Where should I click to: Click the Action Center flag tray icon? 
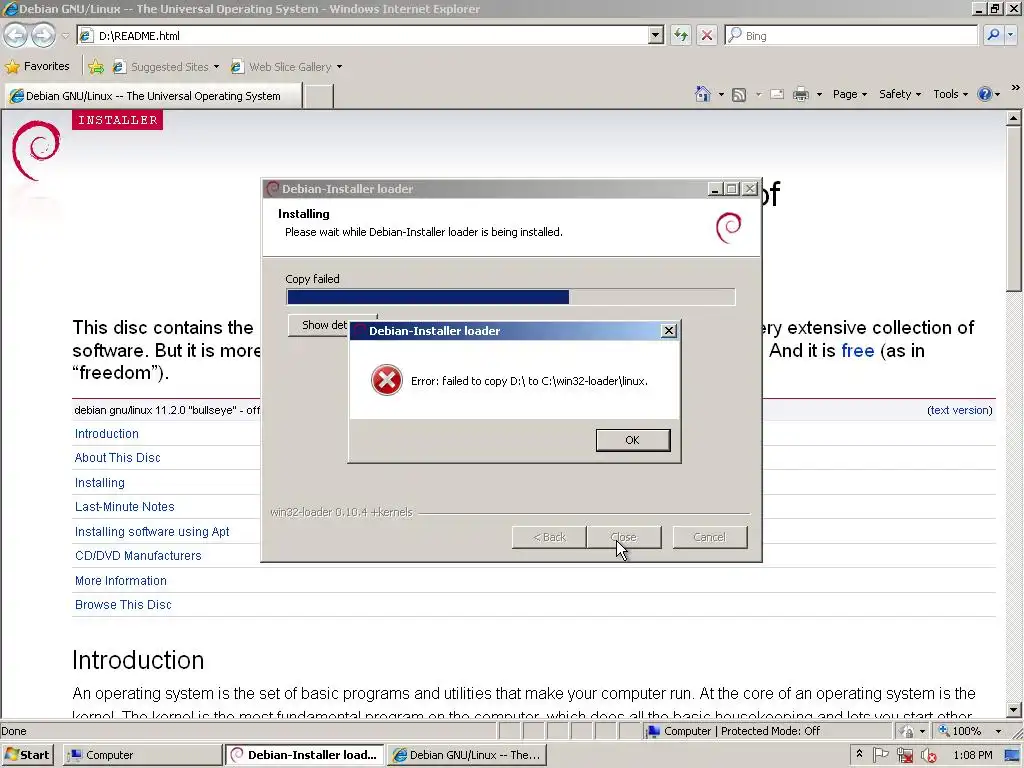coord(880,755)
